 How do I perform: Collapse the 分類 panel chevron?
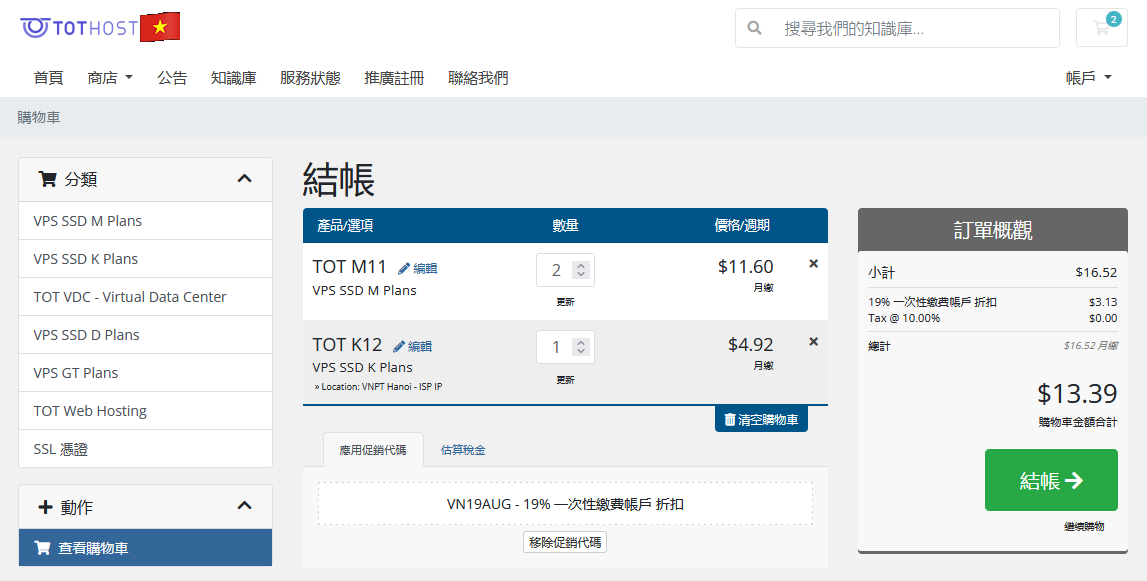tap(244, 179)
